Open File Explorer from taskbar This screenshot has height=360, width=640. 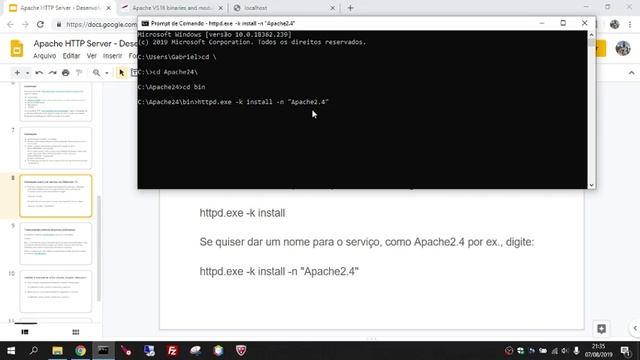(x=57, y=351)
